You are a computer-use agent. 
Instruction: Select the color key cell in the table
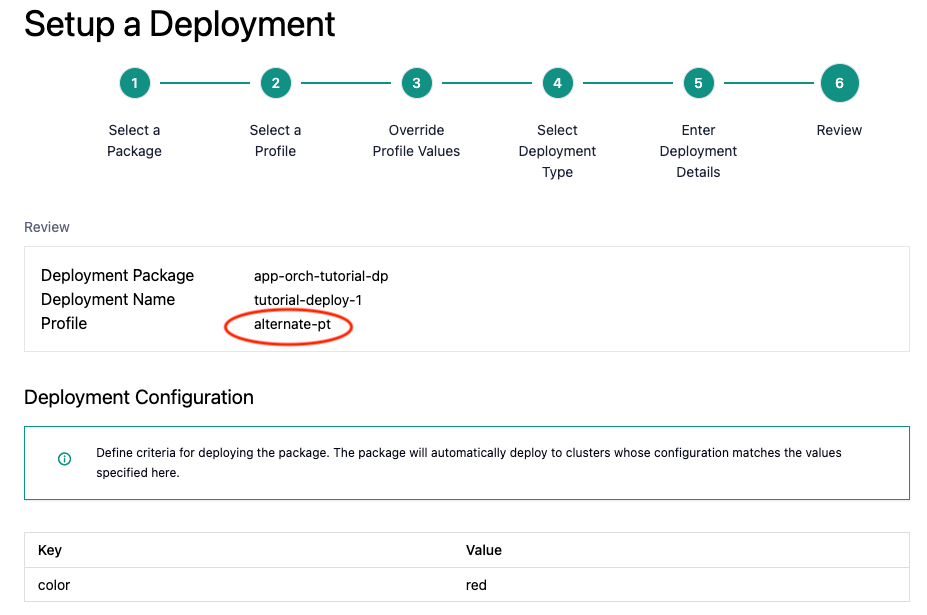pos(54,585)
